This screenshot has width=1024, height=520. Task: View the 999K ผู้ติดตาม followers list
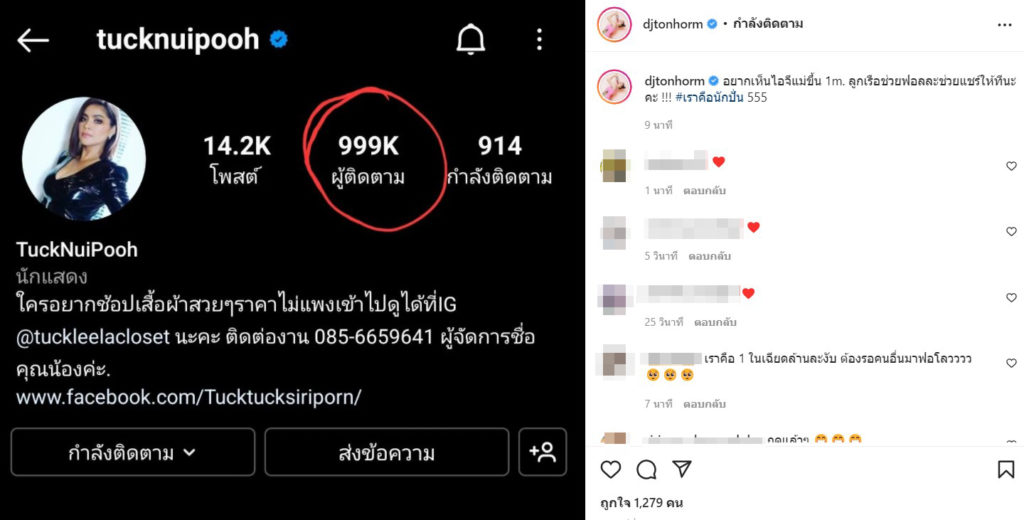pos(368,160)
